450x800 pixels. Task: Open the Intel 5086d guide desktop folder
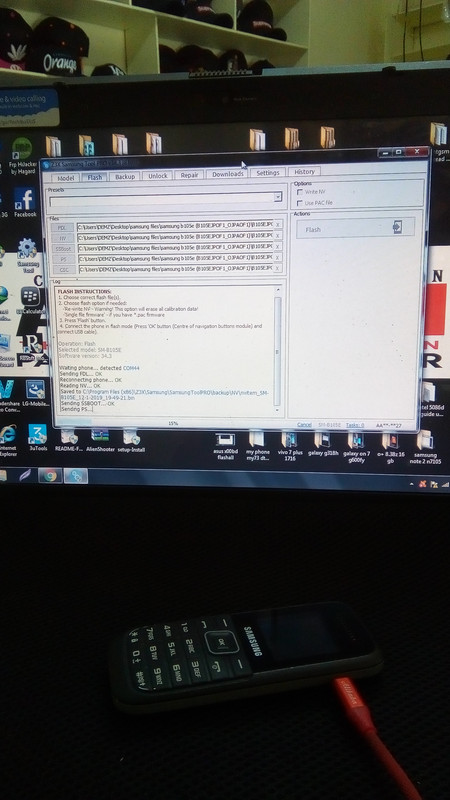[430, 399]
